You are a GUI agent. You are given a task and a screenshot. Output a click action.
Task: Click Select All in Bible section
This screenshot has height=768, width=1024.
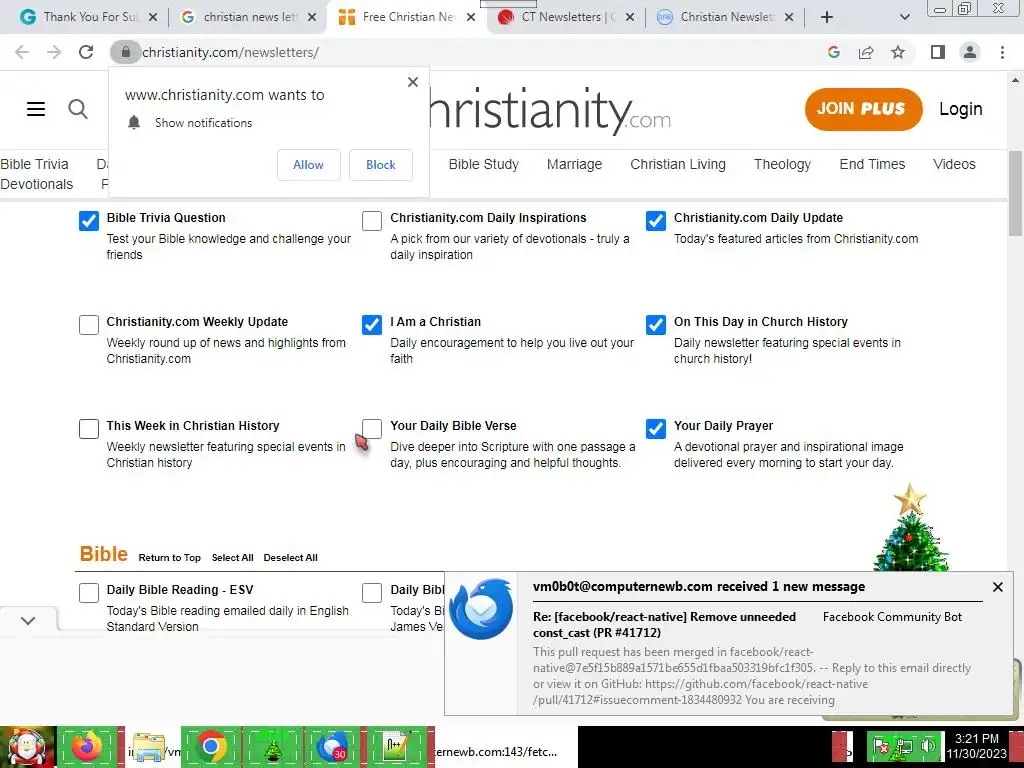(232, 558)
